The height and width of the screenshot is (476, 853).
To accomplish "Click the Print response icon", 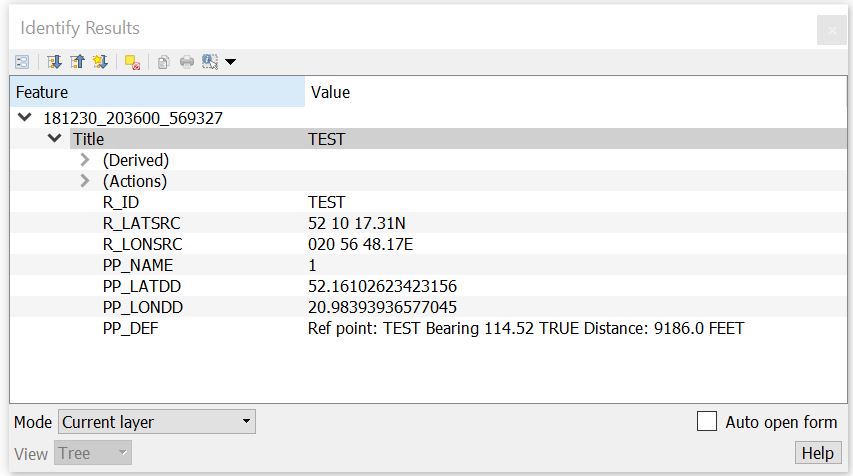I will (187, 62).
